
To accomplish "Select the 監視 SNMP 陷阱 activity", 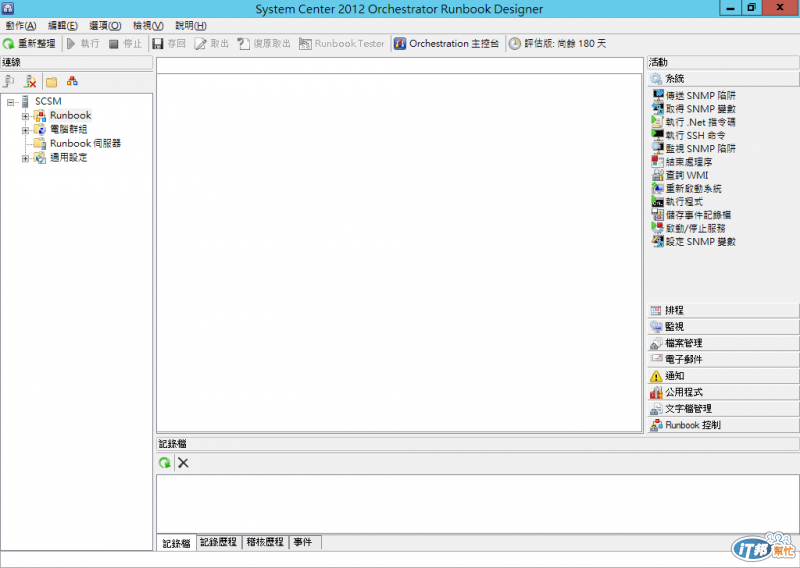I will click(x=694, y=149).
